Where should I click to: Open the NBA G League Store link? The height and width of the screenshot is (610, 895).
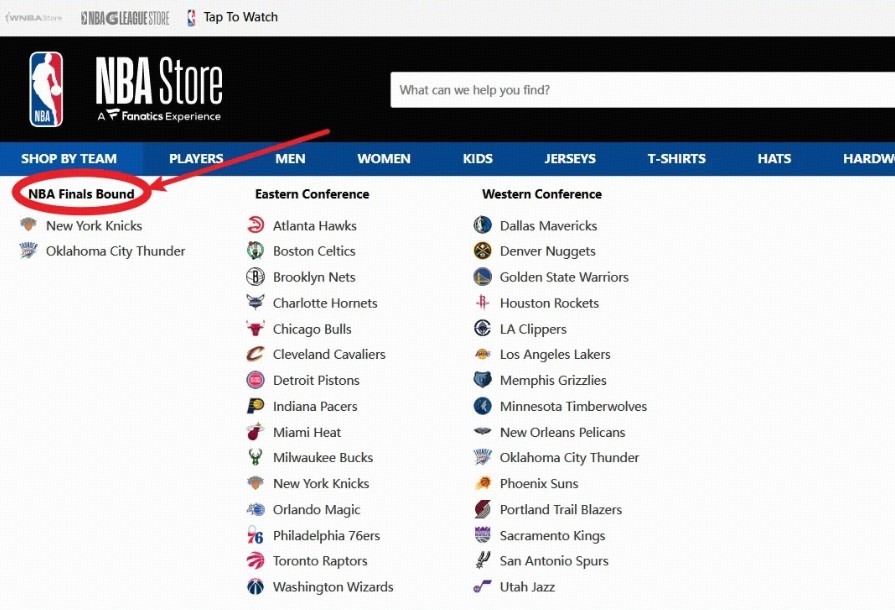(x=125, y=18)
